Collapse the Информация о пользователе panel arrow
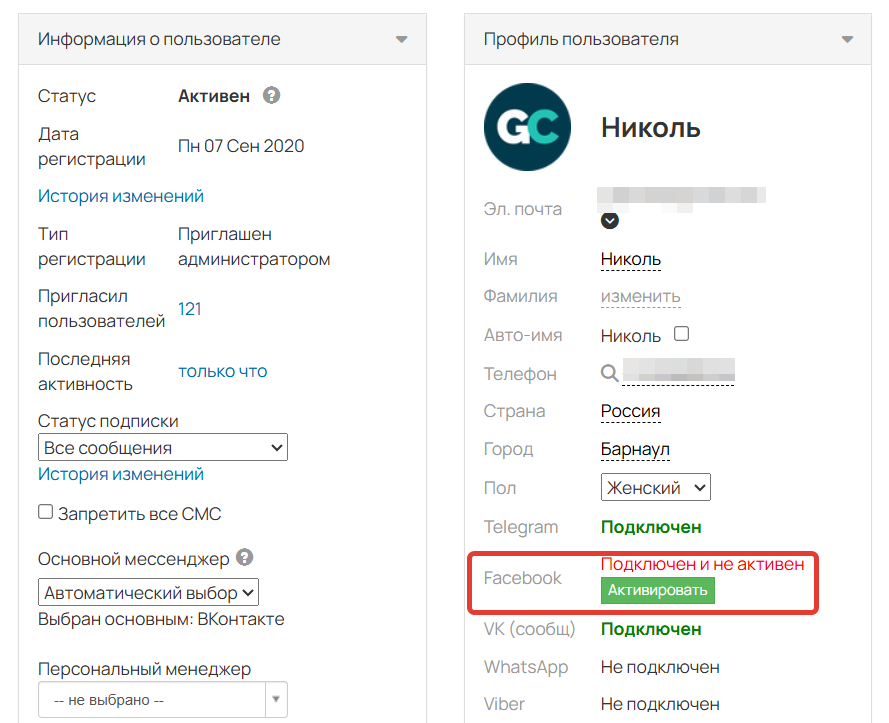Screen dimensions: 889x723 coord(401,40)
